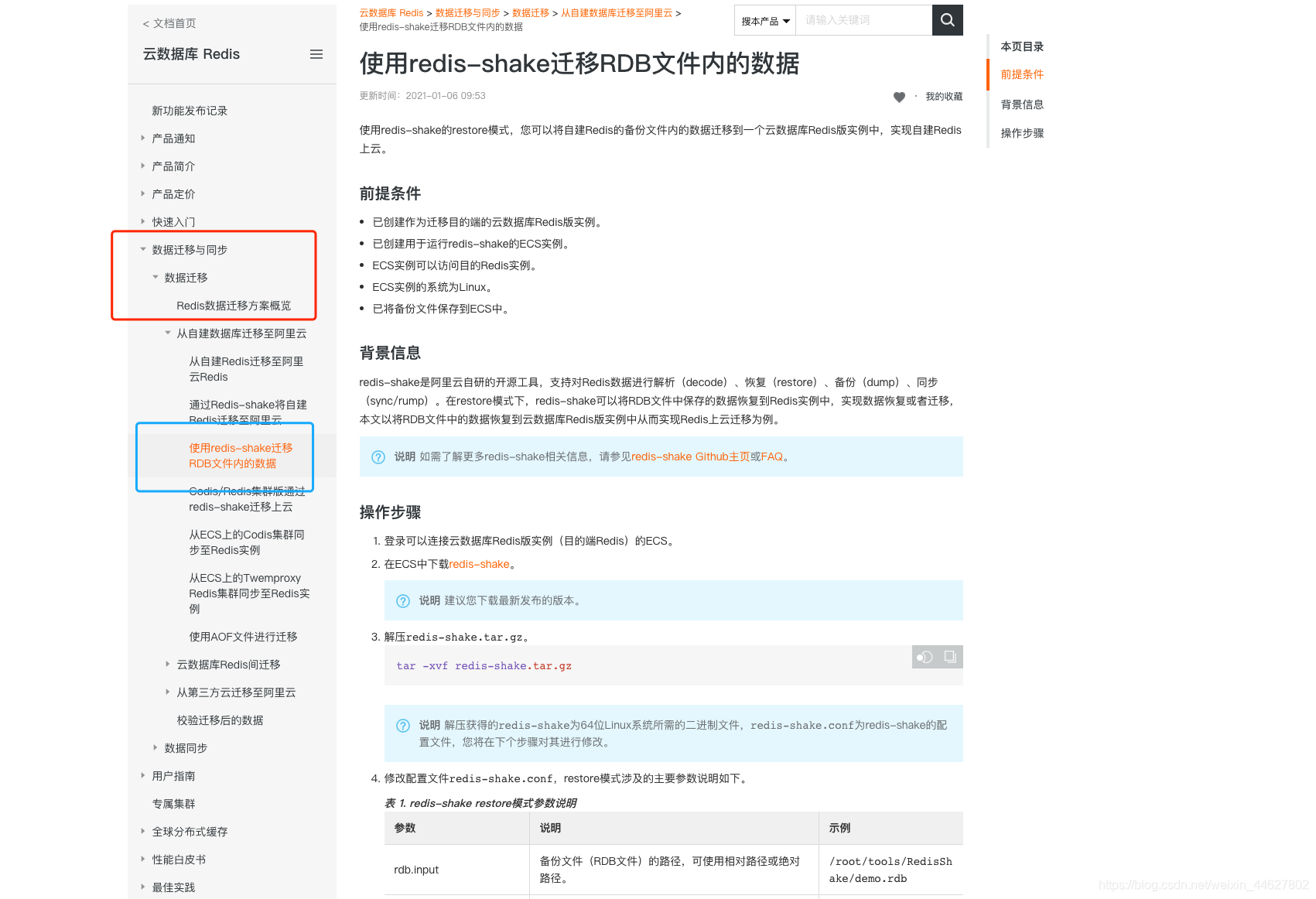Click the help icon beside 建议您下载最新发布的版本
The width and height of the screenshot is (1316, 899).
(402, 600)
